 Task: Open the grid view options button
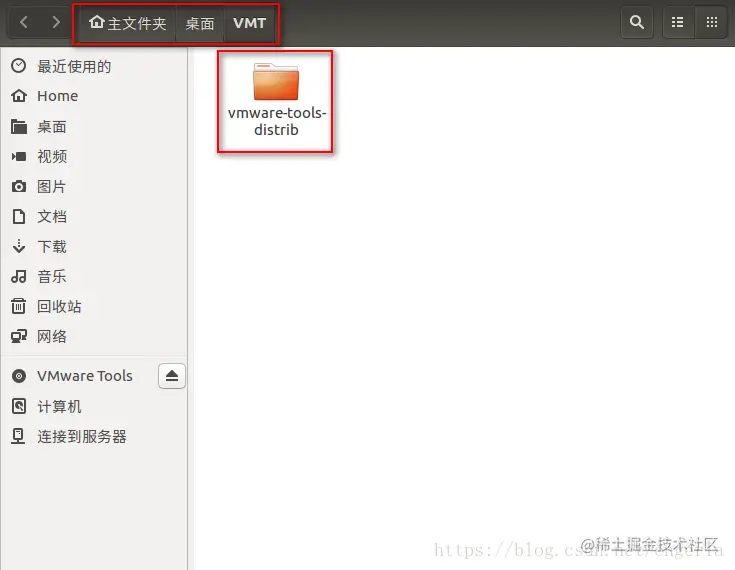pos(712,22)
